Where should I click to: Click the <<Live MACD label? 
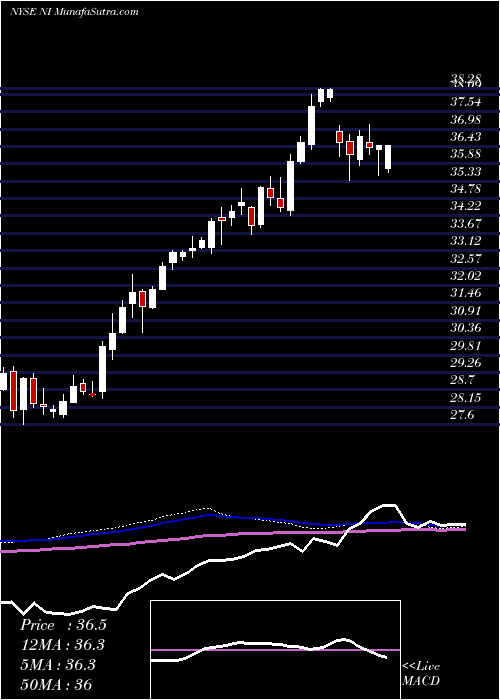[421, 674]
